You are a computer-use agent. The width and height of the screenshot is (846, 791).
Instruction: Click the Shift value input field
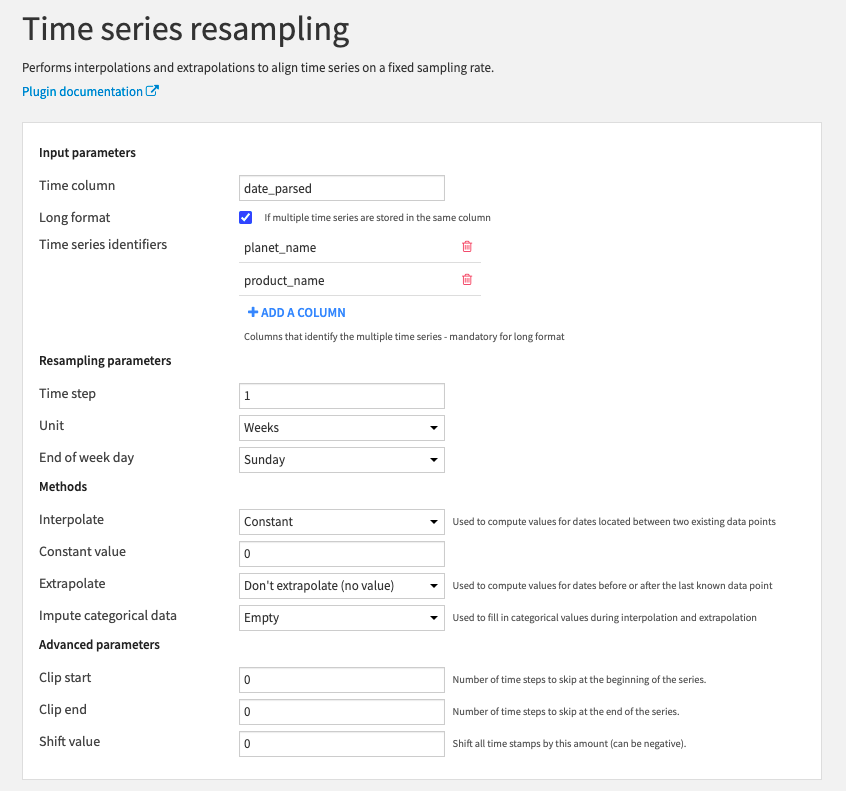pyautogui.click(x=342, y=744)
